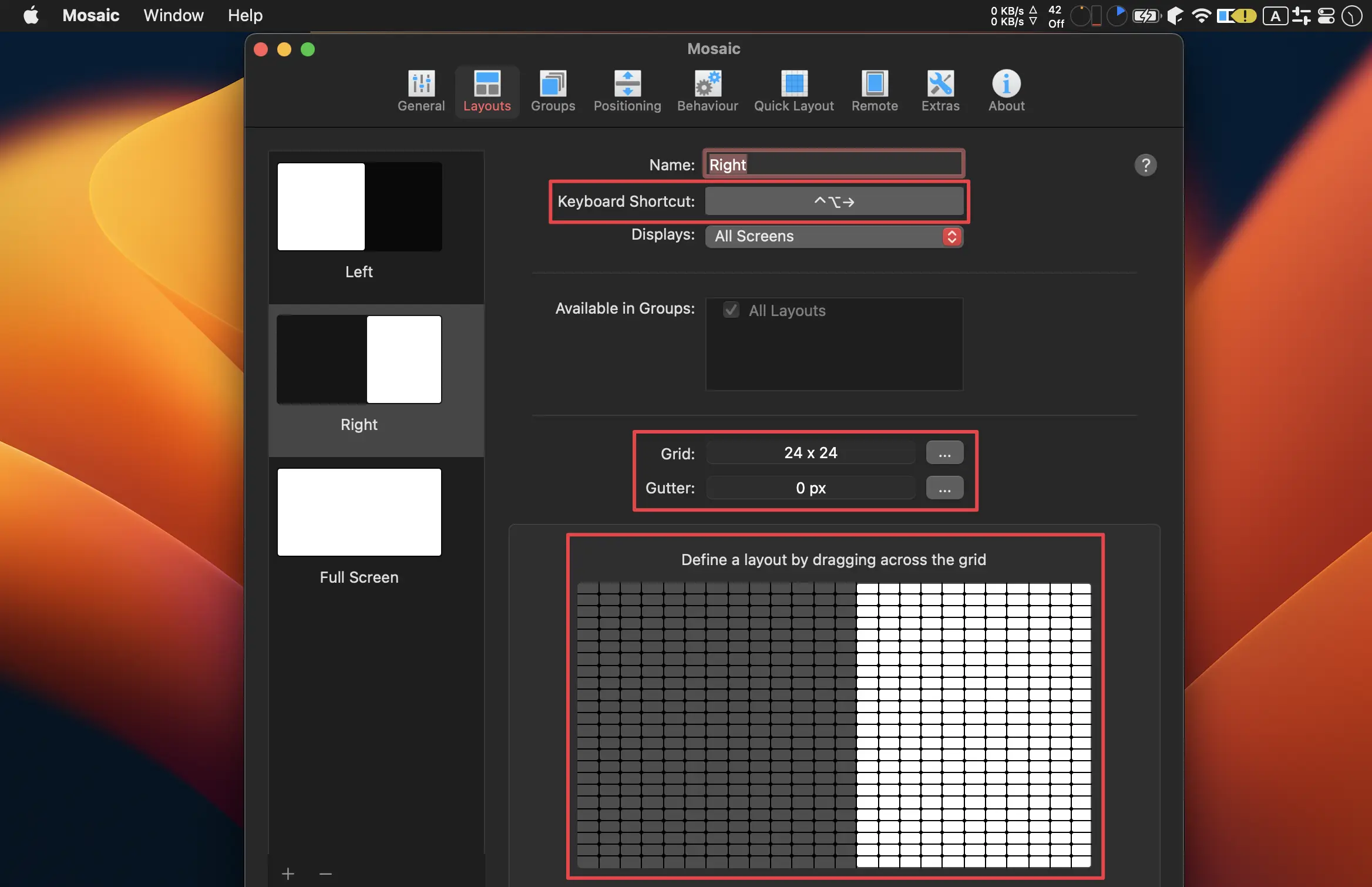Image resolution: width=1372 pixels, height=887 pixels.
Task: Click the Grid 24 x 24 field
Action: click(811, 453)
